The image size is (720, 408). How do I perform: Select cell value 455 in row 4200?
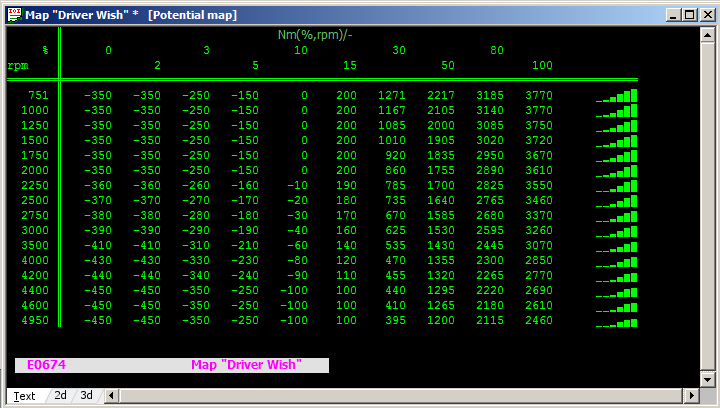395,275
